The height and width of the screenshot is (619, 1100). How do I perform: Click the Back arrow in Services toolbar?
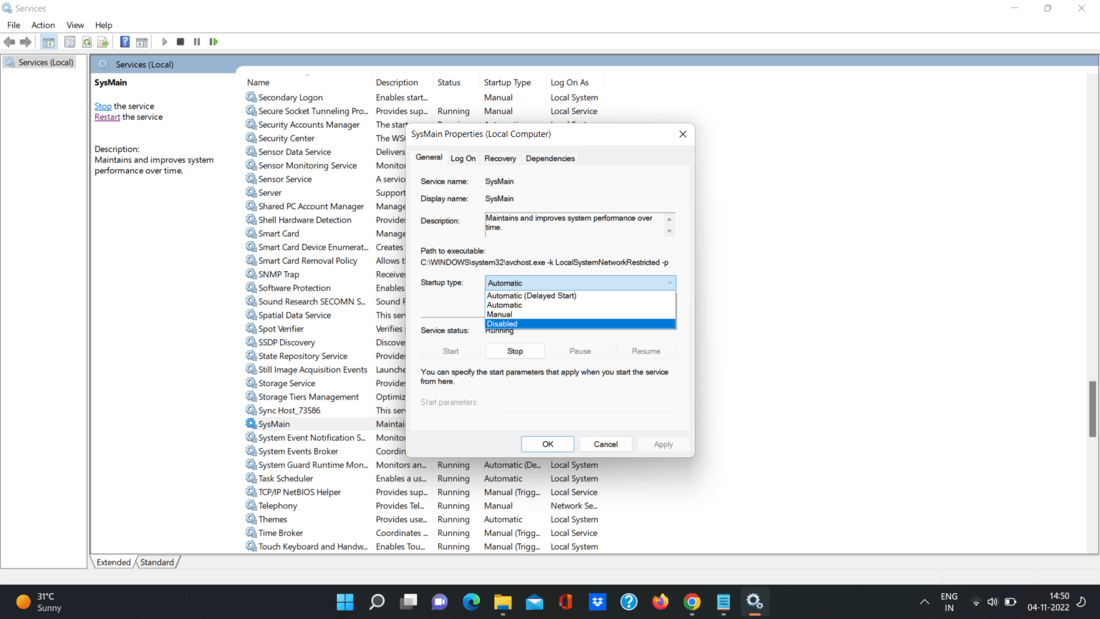pyautogui.click(x=9, y=42)
